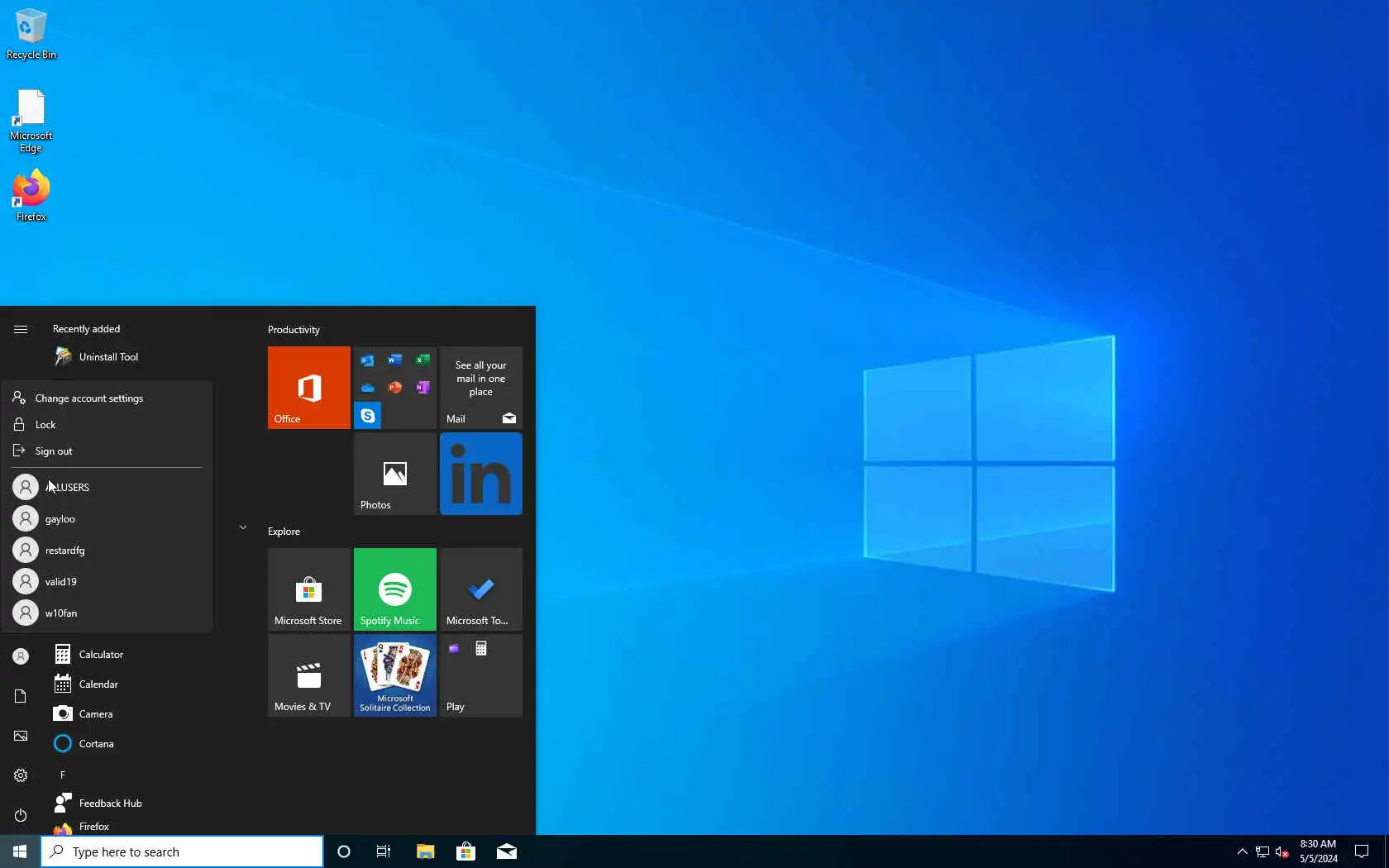
Task: Open the Office tile
Action: (309, 388)
